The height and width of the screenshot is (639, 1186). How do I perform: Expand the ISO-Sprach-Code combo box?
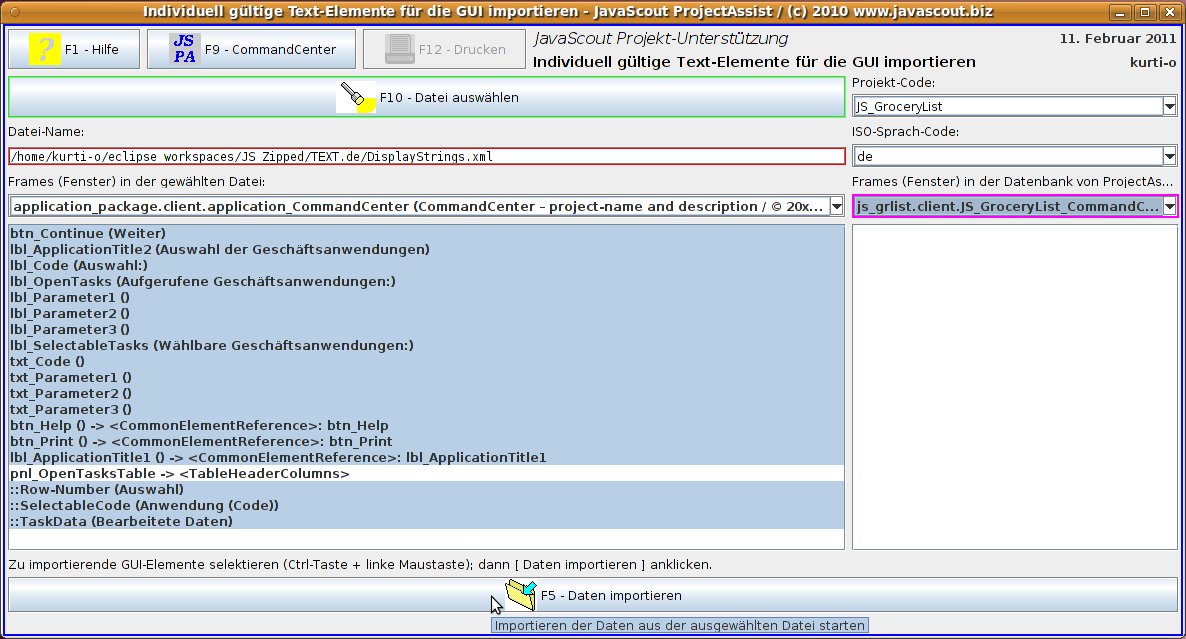1169,156
